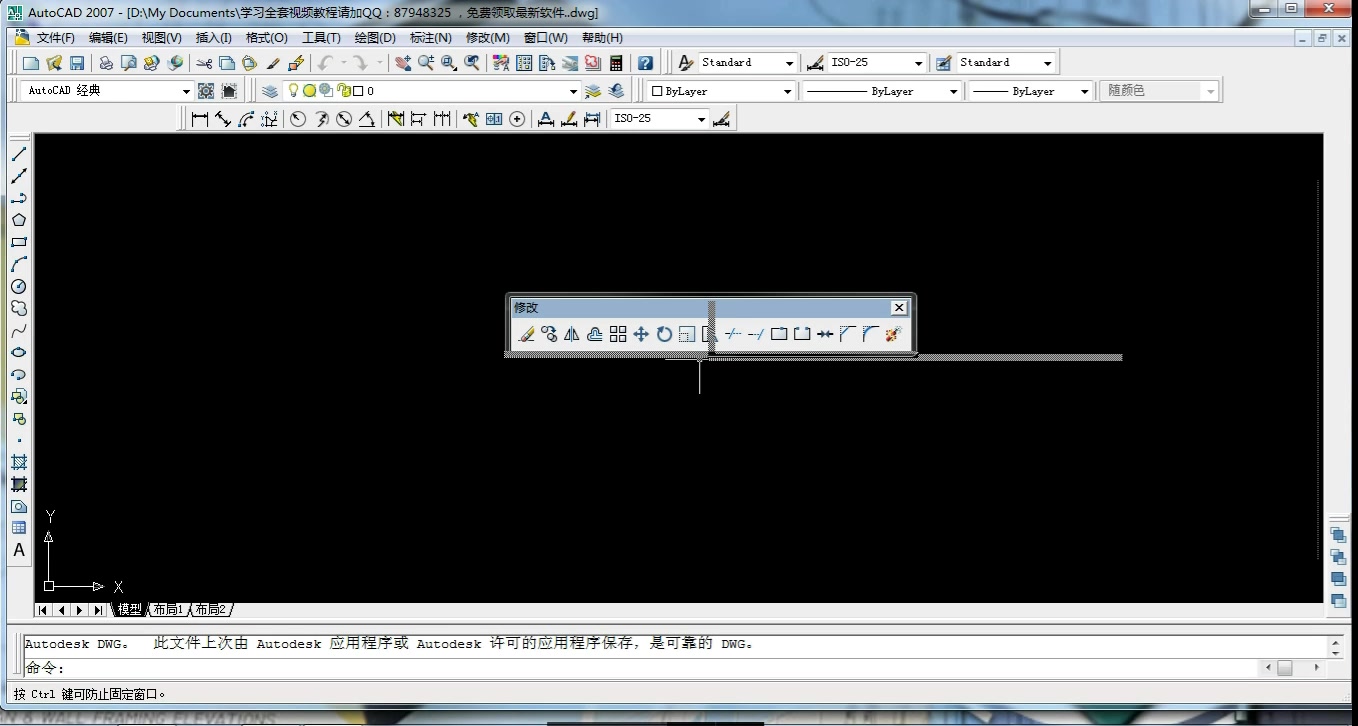1358x726 pixels.
Task: Open the QuickCalc calculator
Action: click(x=616, y=63)
